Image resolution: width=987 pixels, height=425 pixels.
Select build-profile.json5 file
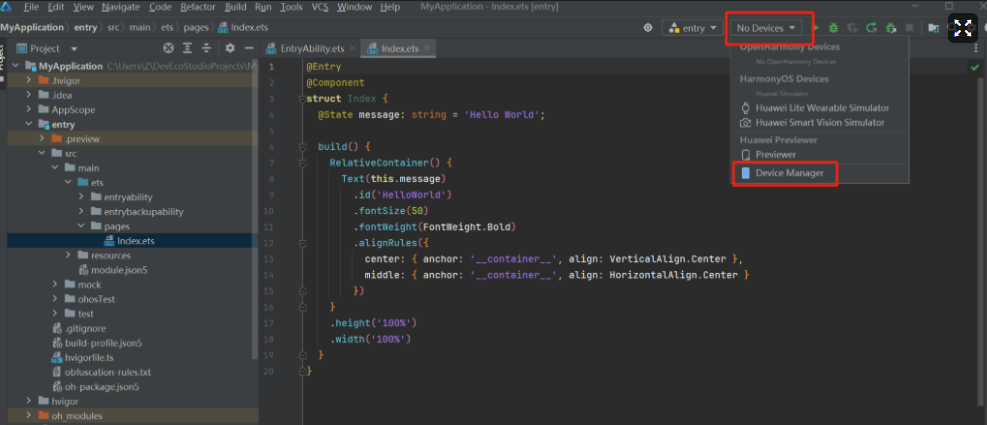click(x=103, y=343)
